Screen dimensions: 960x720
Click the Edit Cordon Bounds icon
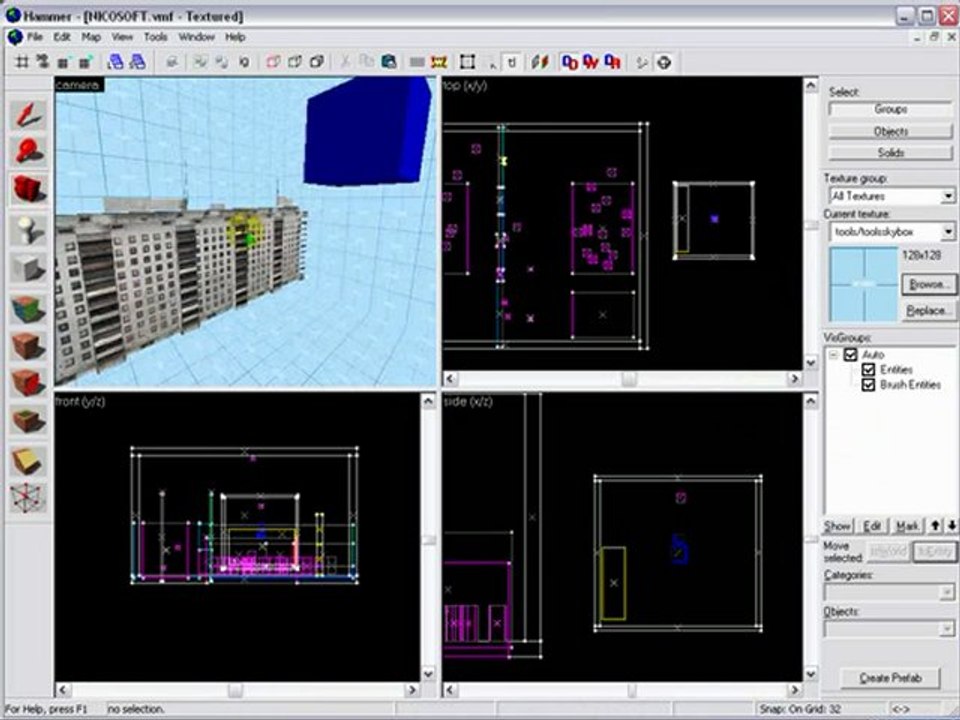point(439,62)
